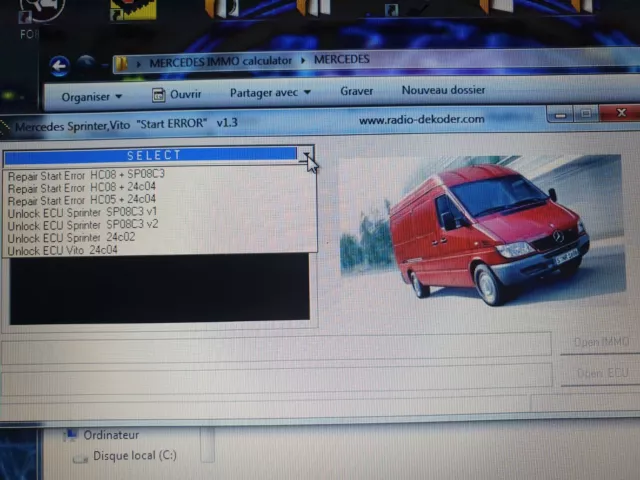Click the Explorer back arrow button
The image size is (640, 480).
60,66
